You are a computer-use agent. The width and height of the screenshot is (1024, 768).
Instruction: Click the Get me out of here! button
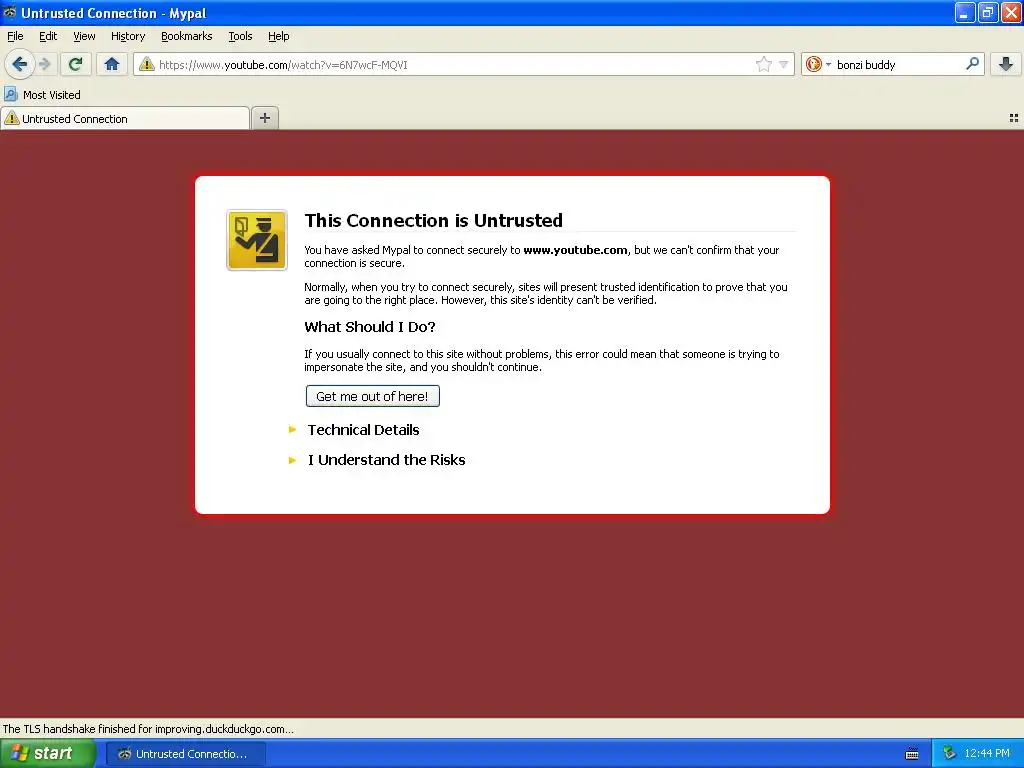coord(372,396)
